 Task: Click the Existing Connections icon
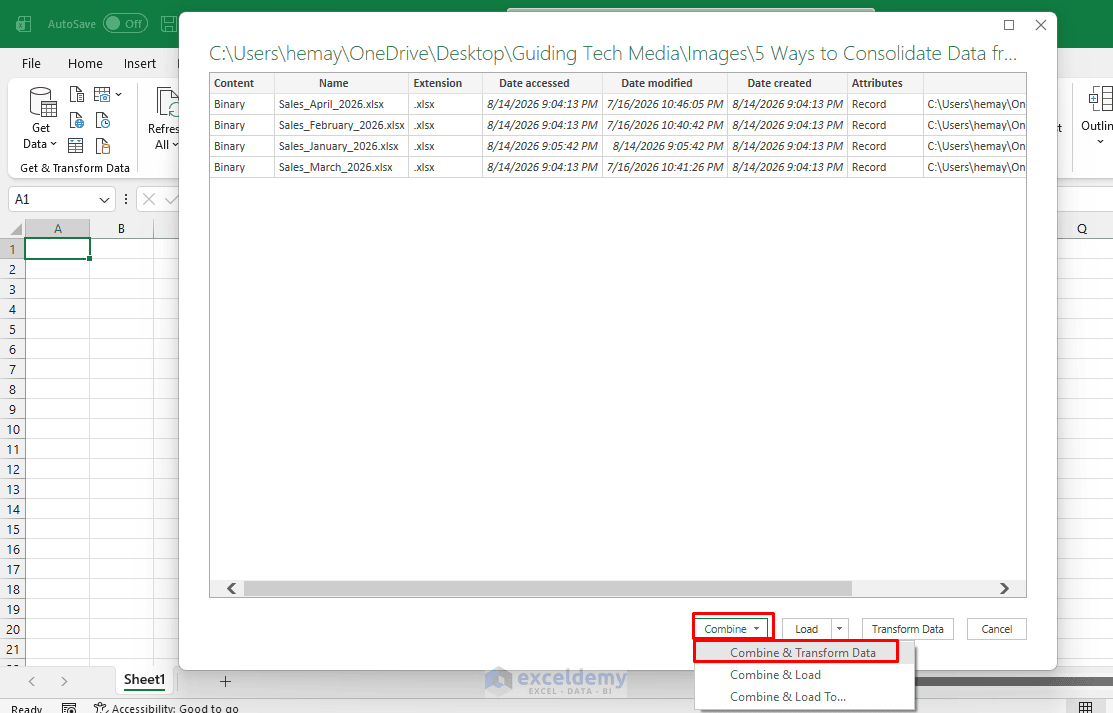tap(103, 146)
